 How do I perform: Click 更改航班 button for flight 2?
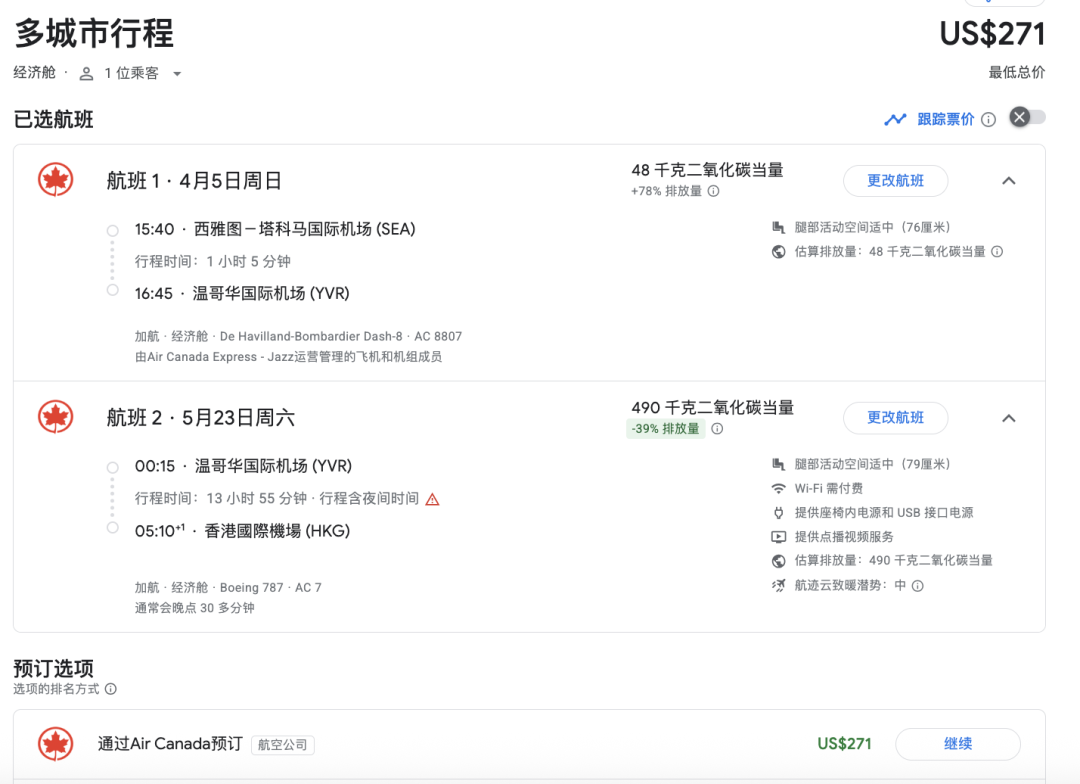click(895, 418)
